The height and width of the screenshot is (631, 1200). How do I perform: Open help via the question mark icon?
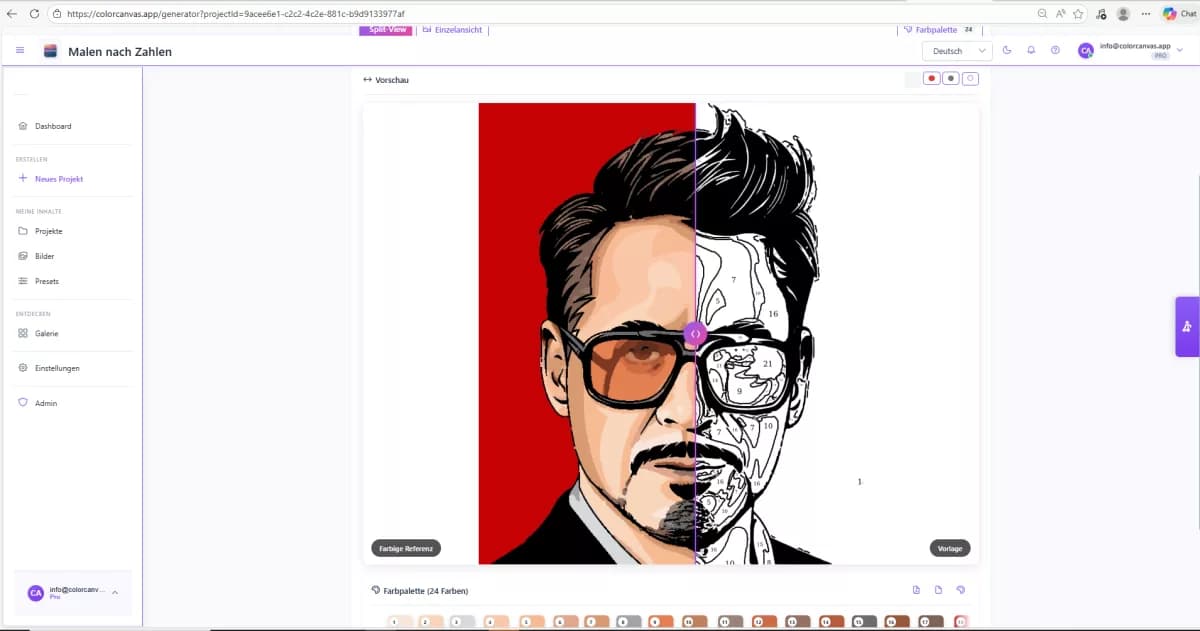click(1055, 50)
